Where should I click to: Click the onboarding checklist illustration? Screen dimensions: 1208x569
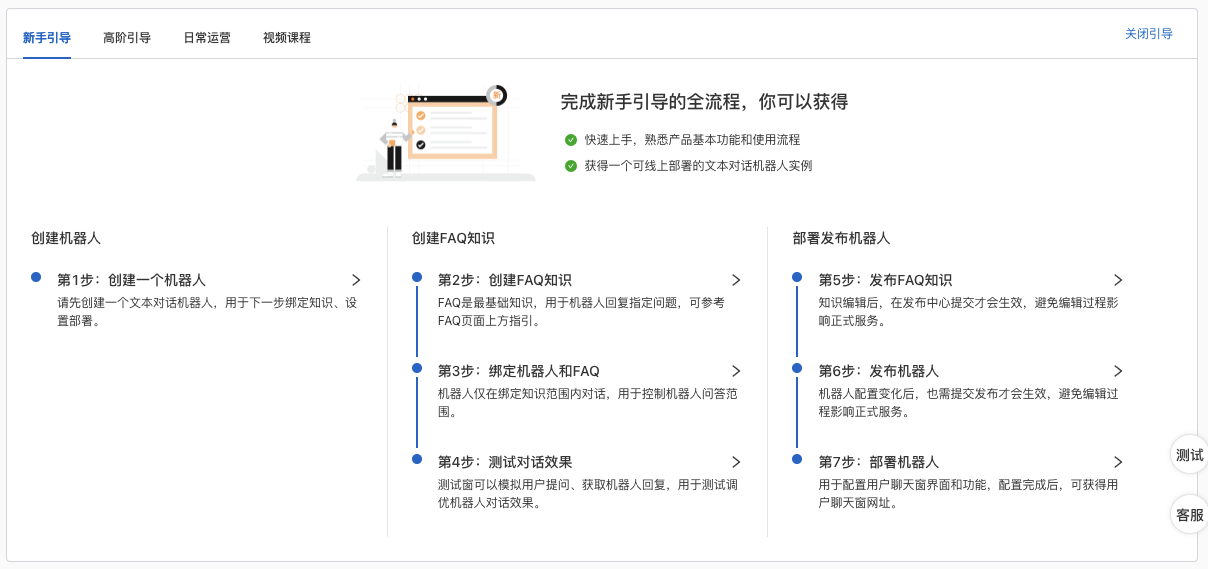pos(445,133)
